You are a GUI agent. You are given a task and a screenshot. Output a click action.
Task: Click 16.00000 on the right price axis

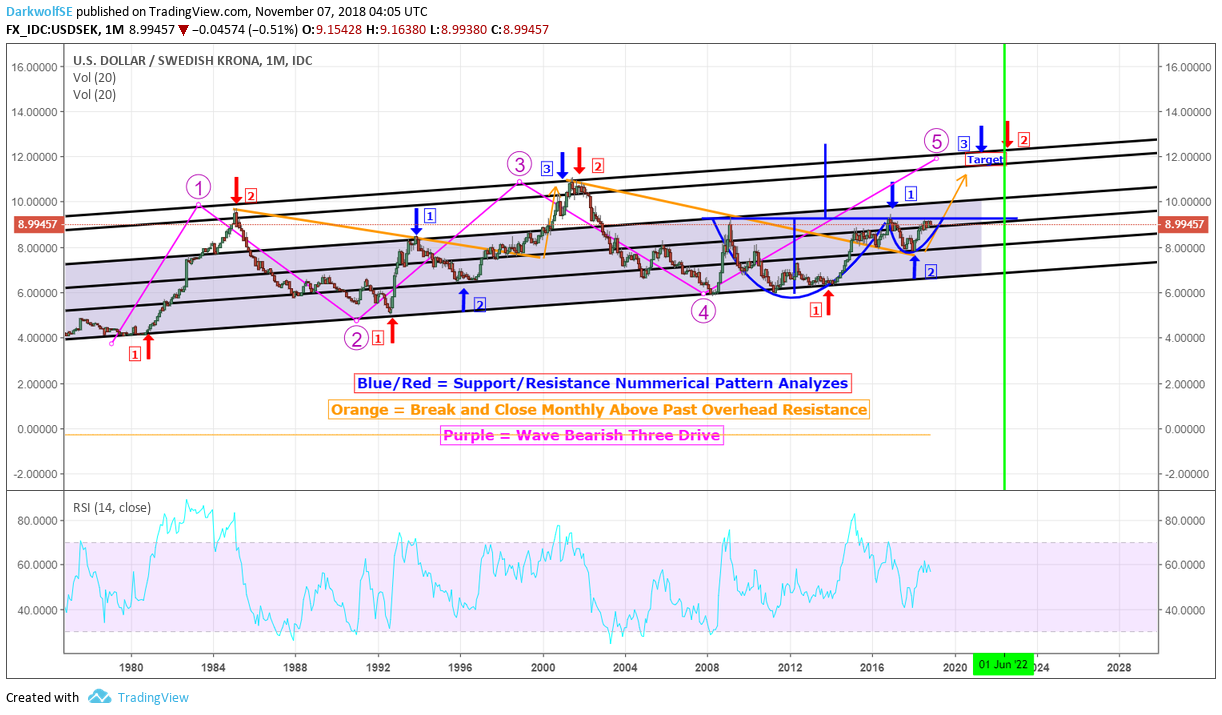pos(1187,67)
